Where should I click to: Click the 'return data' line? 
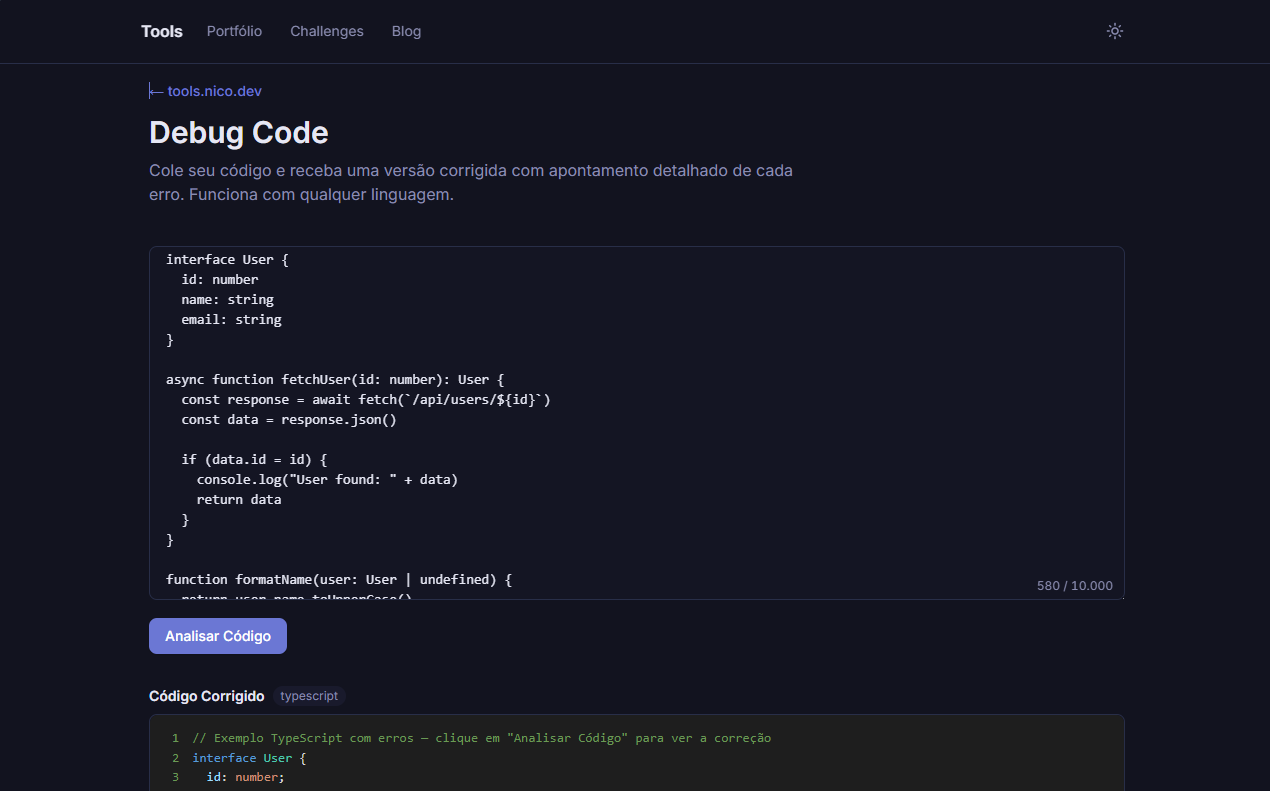tap(239, 499)
